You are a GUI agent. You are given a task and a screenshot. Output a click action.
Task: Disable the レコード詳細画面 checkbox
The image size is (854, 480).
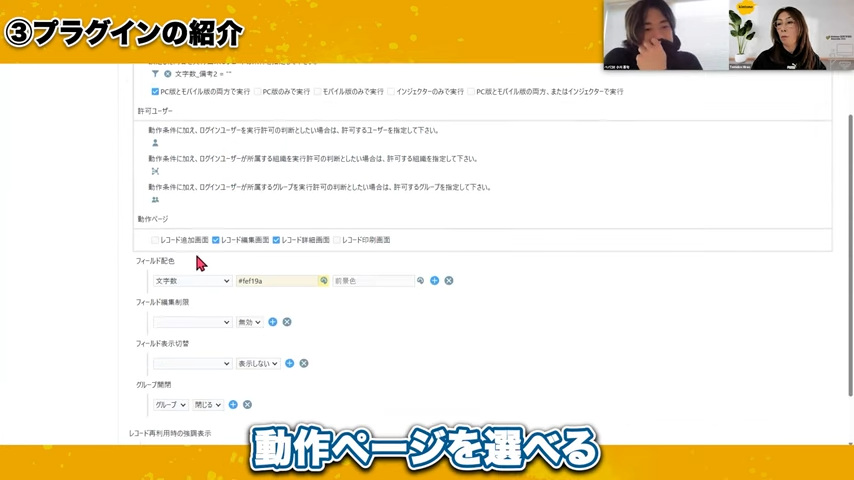[276, 240]
